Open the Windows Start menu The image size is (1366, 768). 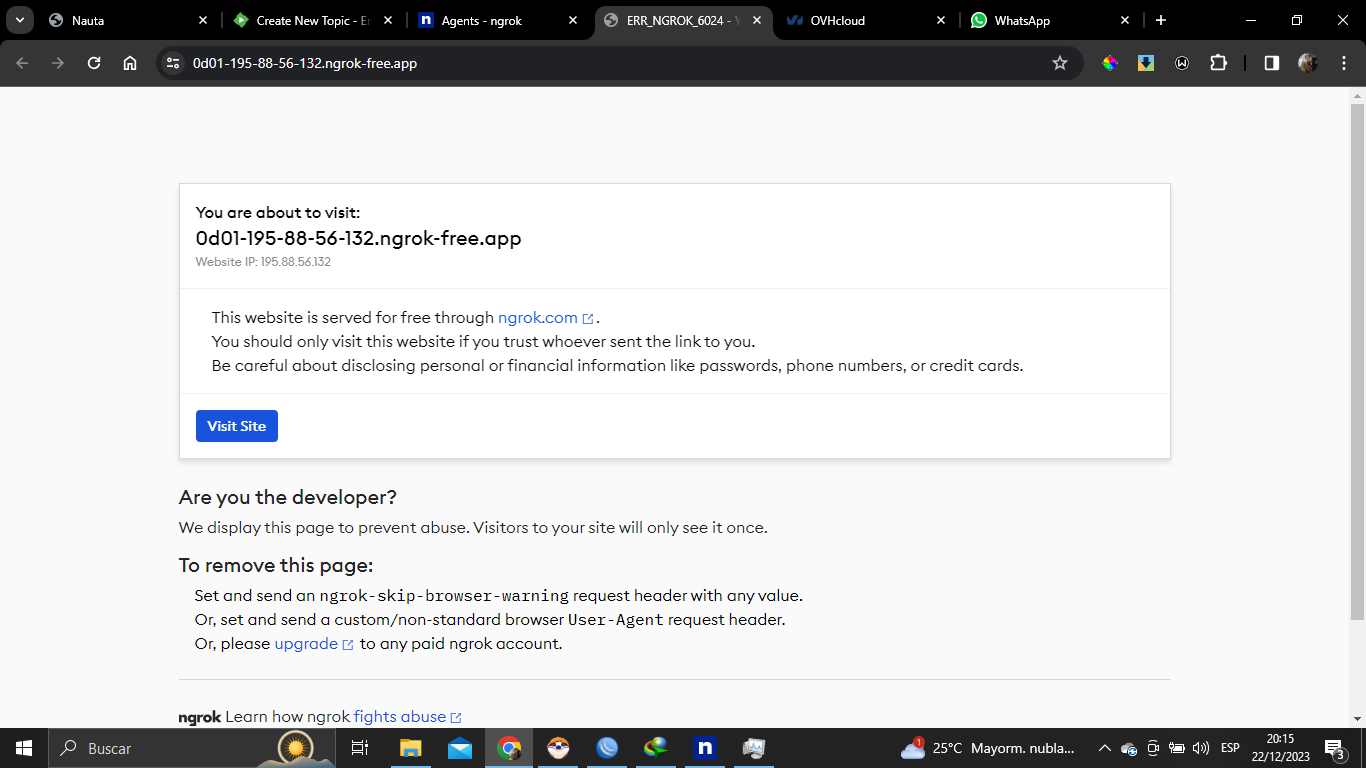(23, 748)
